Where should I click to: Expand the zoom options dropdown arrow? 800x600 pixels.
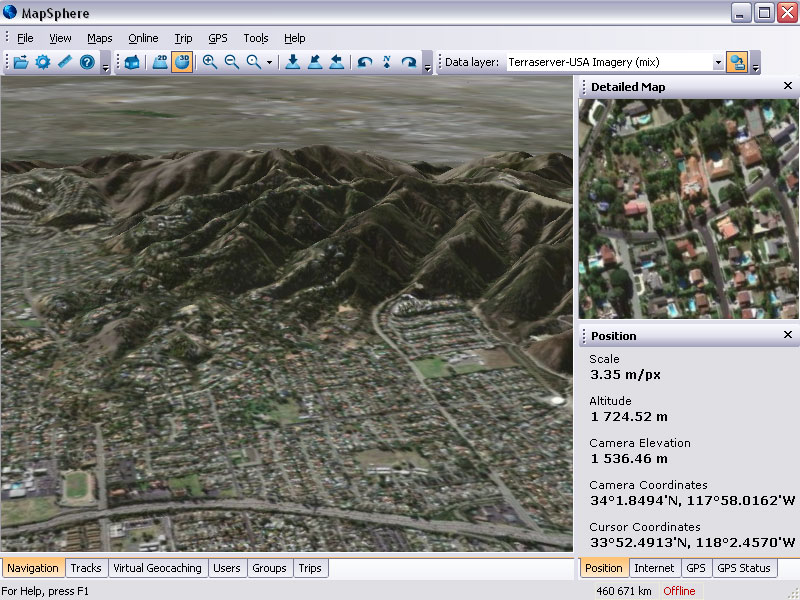(269, 63)
